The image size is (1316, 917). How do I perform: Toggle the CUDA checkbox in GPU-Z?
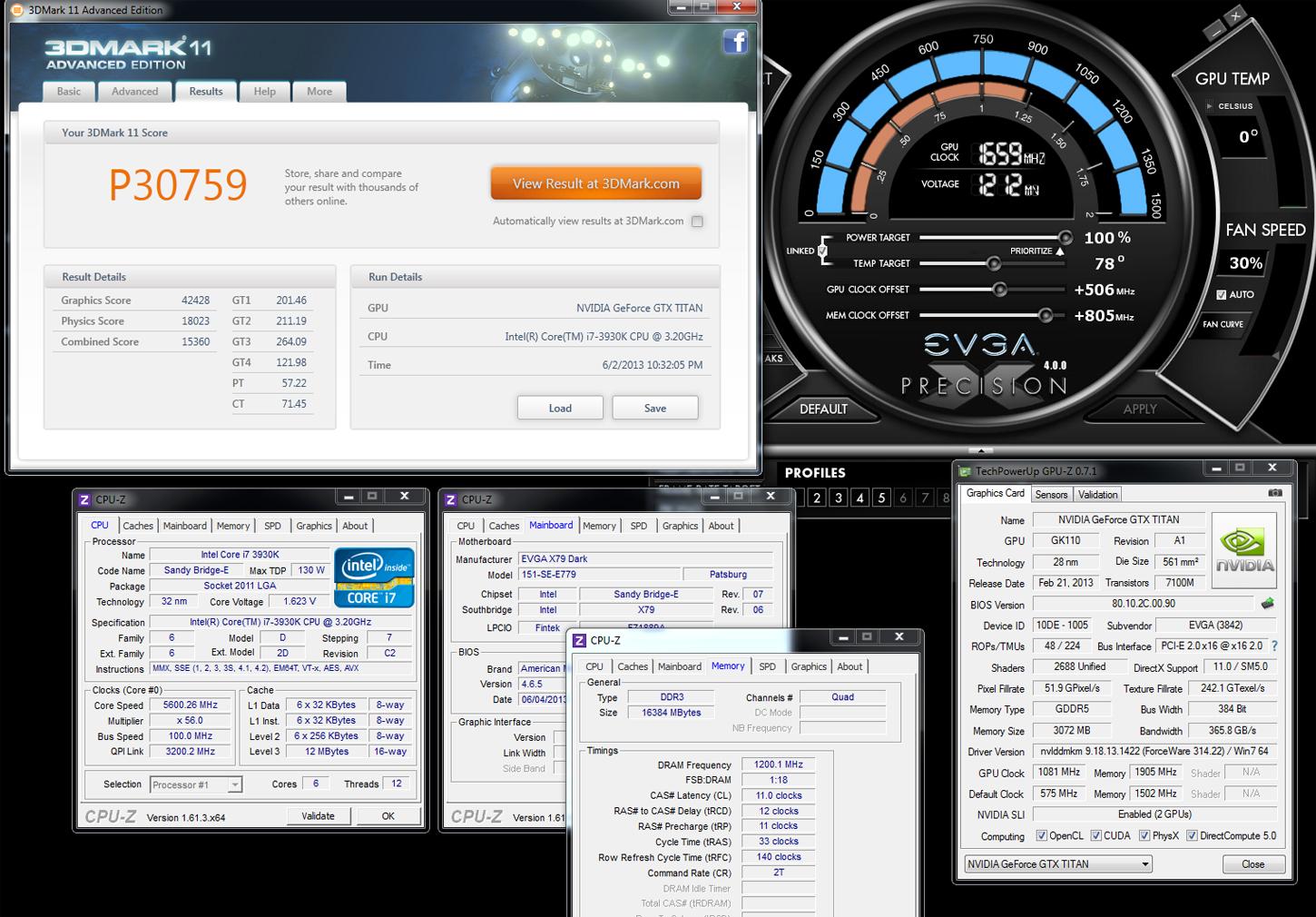(x=1096, y=835)
